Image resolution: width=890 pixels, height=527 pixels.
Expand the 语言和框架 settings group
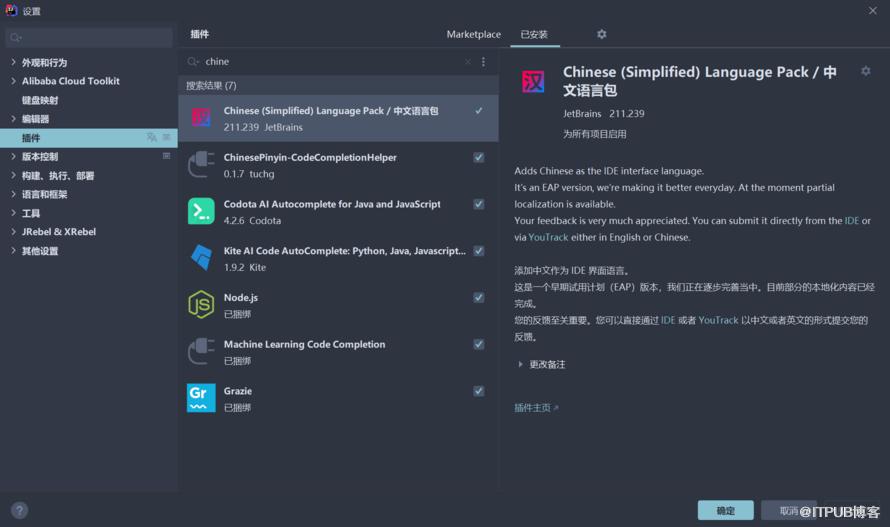click(13, 194)
